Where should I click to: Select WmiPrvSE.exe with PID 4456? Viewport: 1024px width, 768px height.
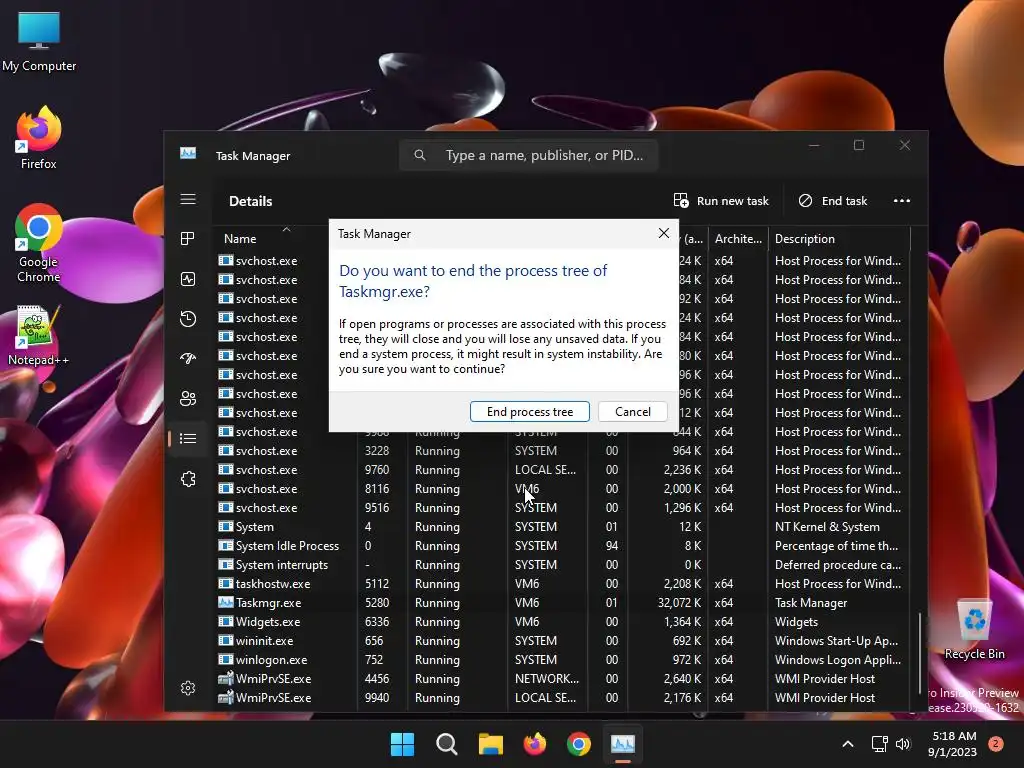click(562, 678)
